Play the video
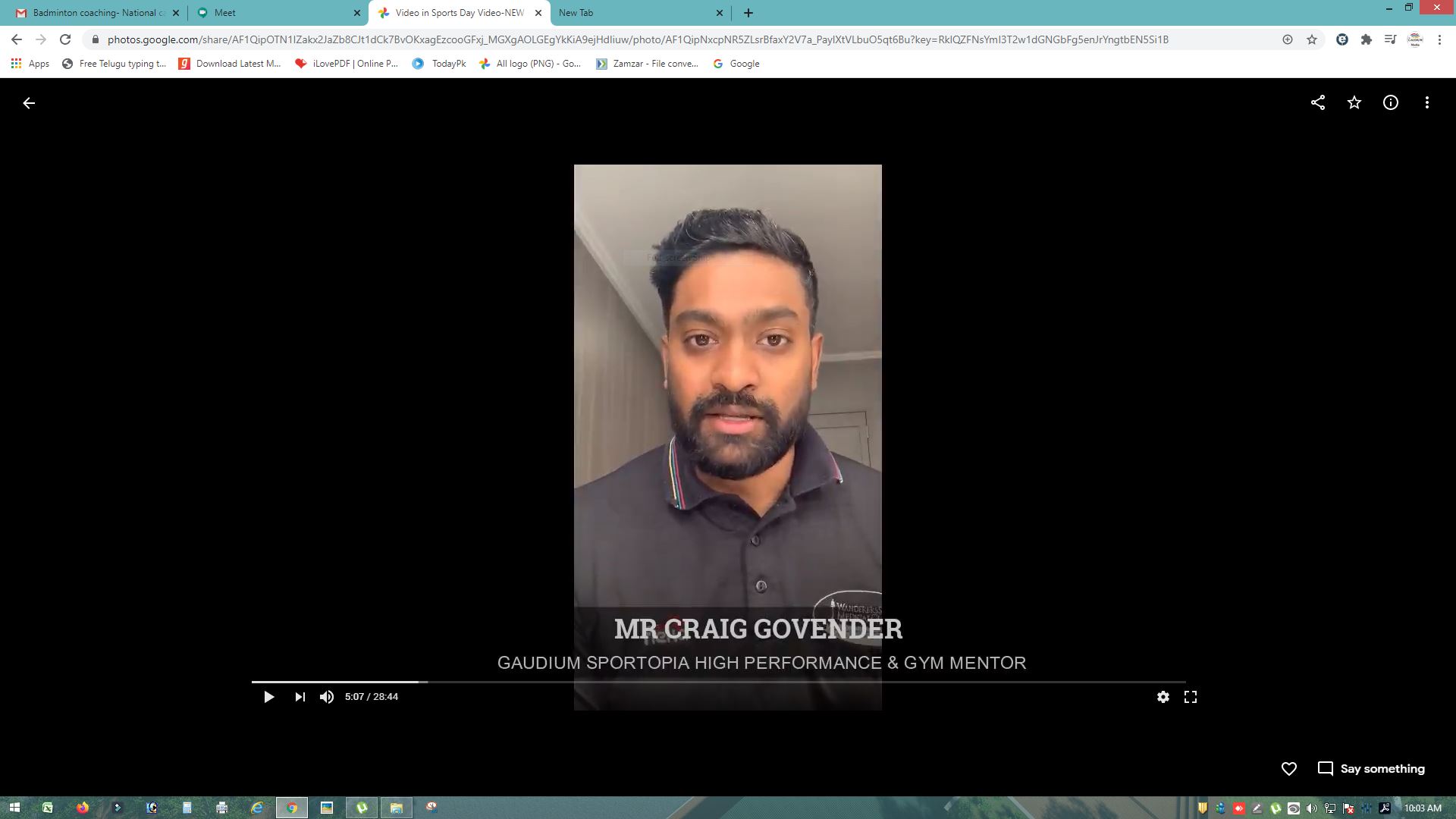This screenshot has width=1456, height=819. (x=268, y=697)
